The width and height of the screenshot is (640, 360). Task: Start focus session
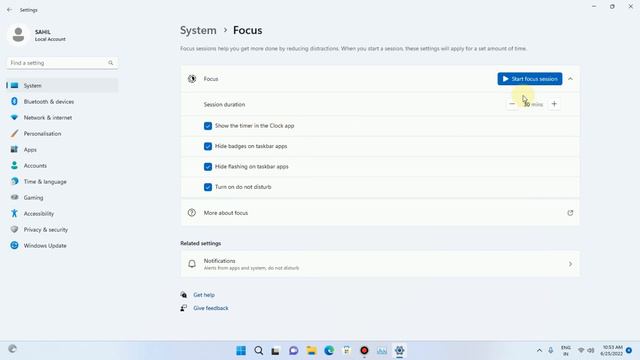529,79
